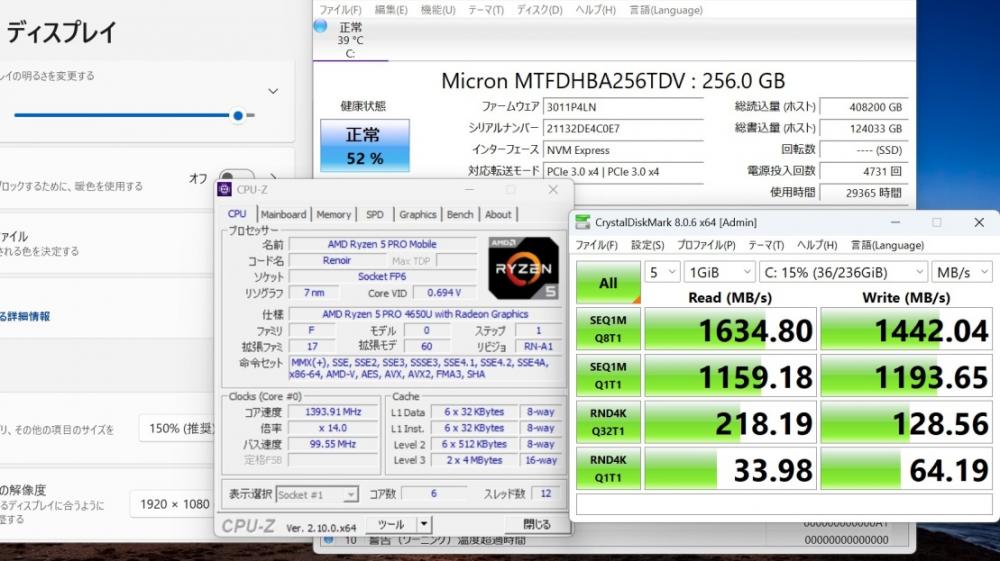Open CrystalDiskMark プロファイル(P) menu

[x=706, y=245]
